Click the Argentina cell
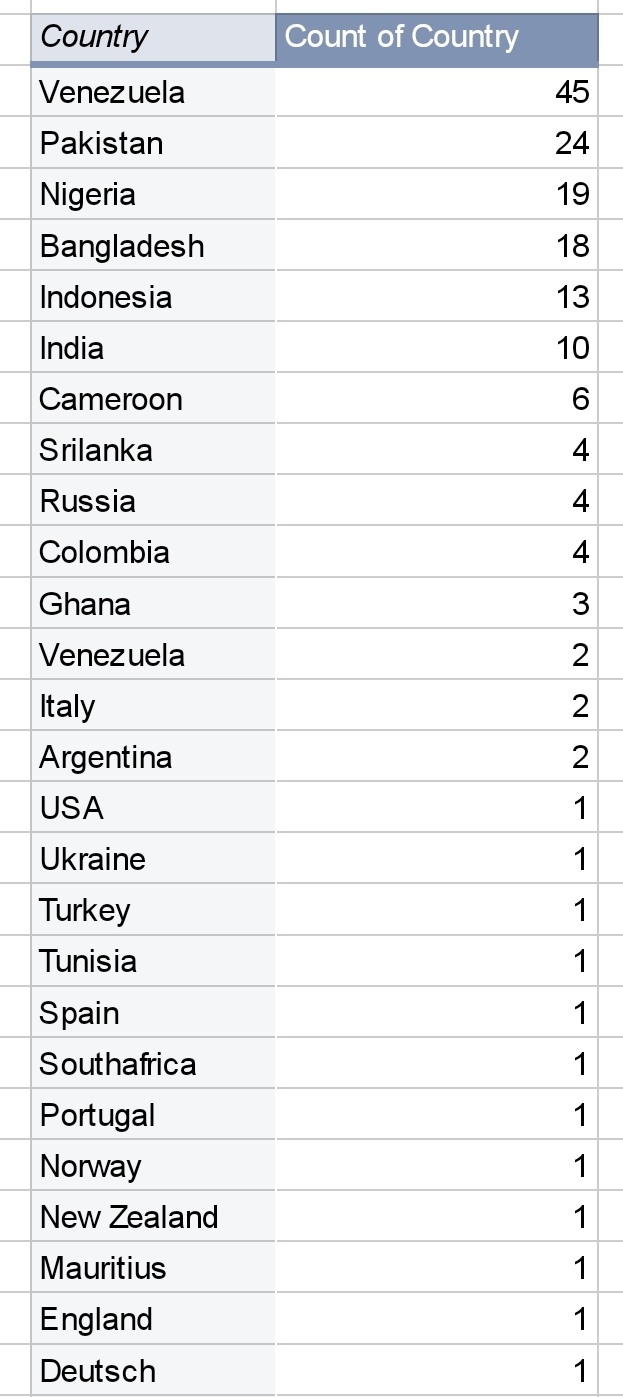Viewport: 623px width, 1397px height. coord(153,757)
